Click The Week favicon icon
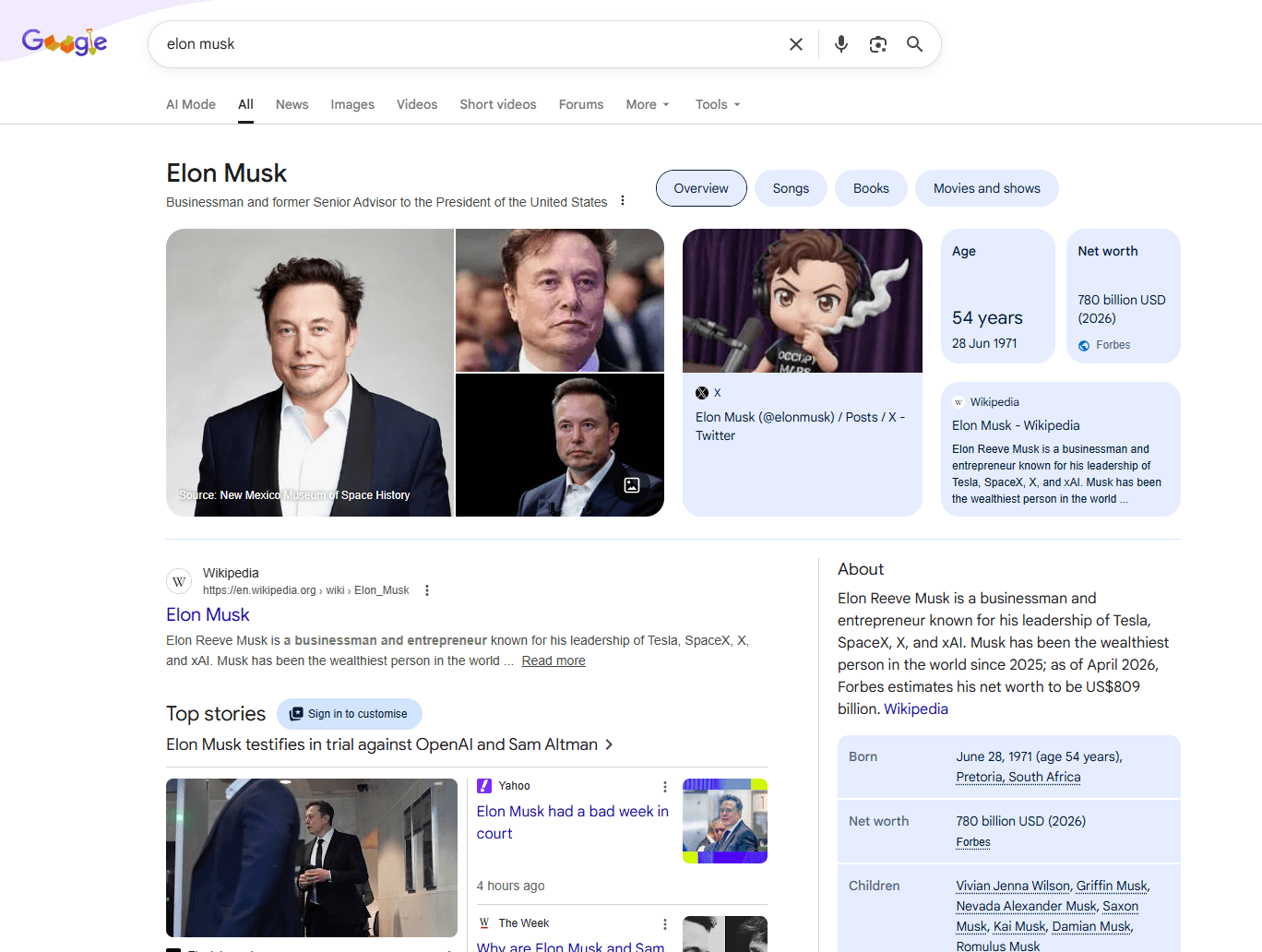The height and width of the screenshot is (952, 1262). click(484, 923)
